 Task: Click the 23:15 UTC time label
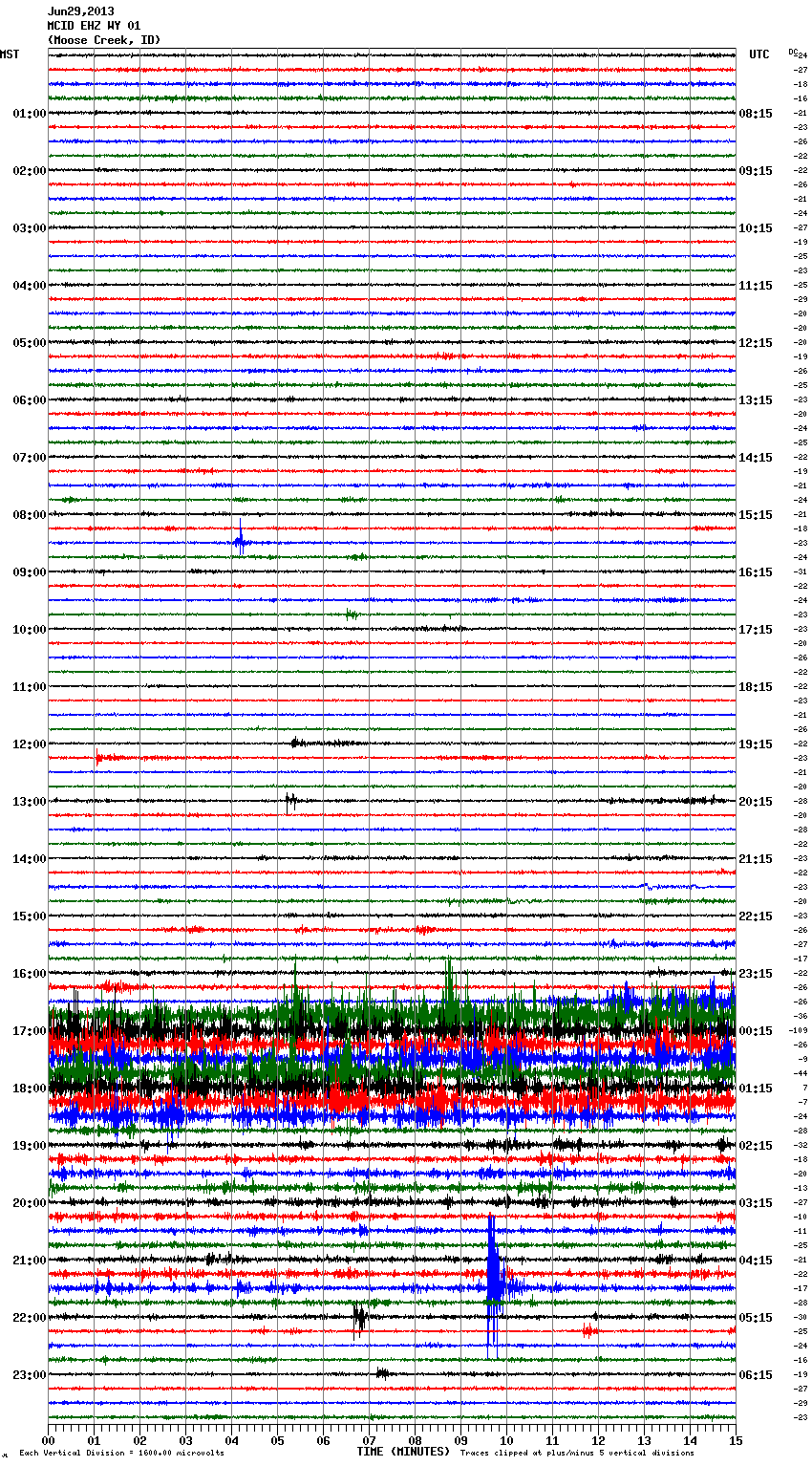coord(756,974)
